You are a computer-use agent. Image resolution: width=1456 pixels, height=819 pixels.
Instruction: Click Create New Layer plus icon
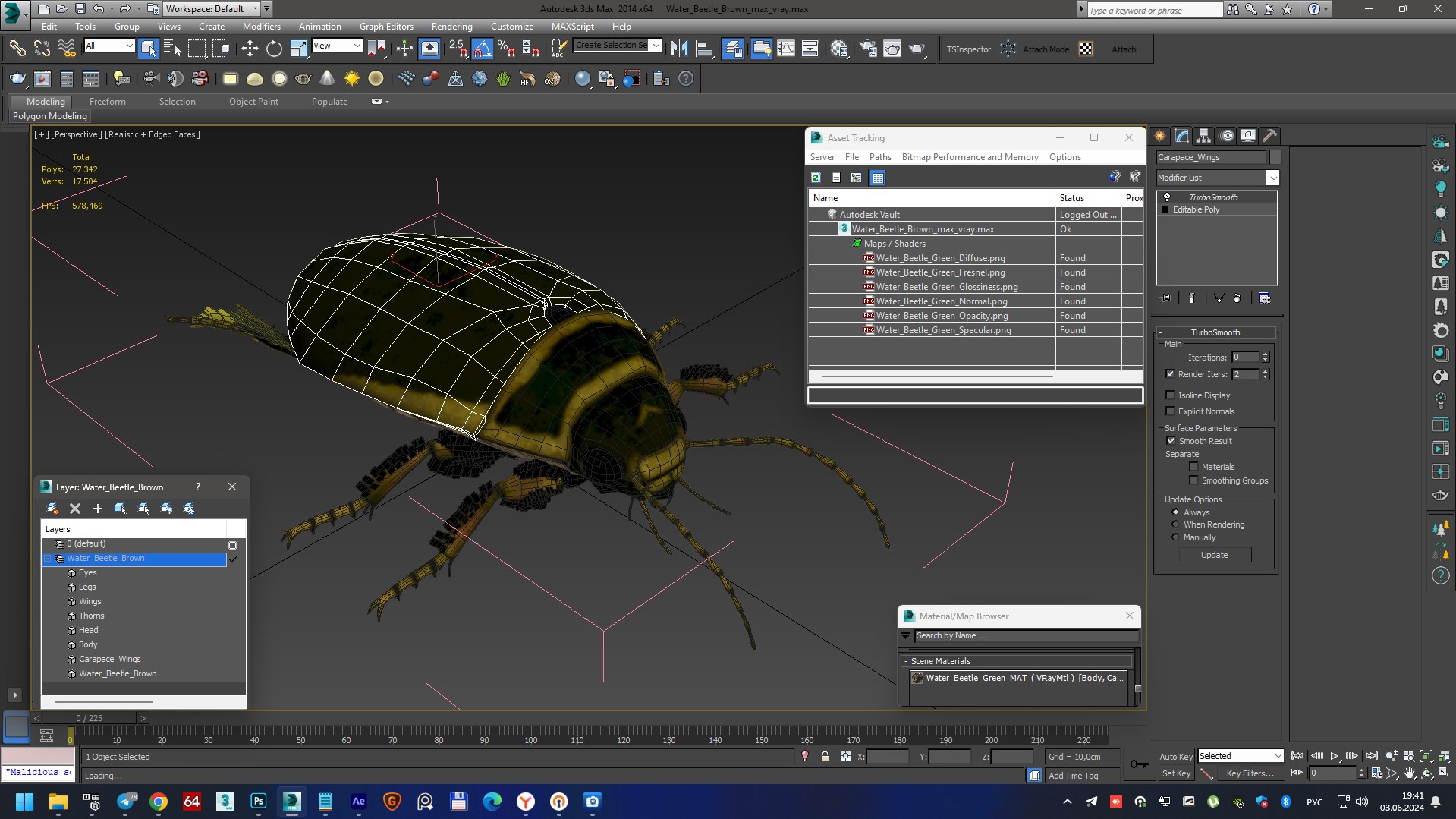(x=97, y=509)
